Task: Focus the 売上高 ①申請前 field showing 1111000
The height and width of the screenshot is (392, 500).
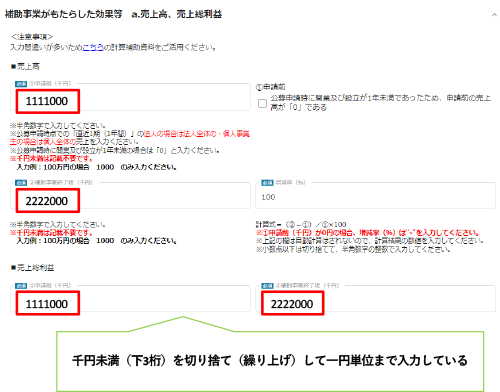Action: [130, 97]
